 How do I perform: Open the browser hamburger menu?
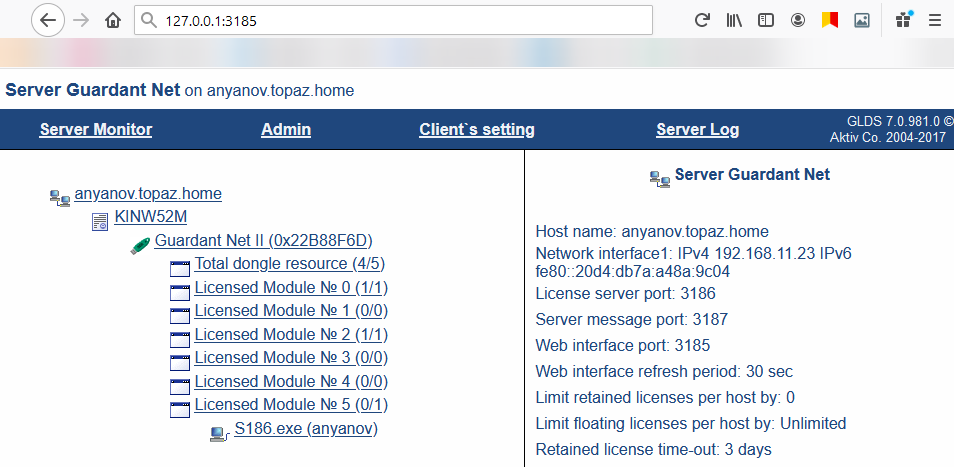click(935, 20)
